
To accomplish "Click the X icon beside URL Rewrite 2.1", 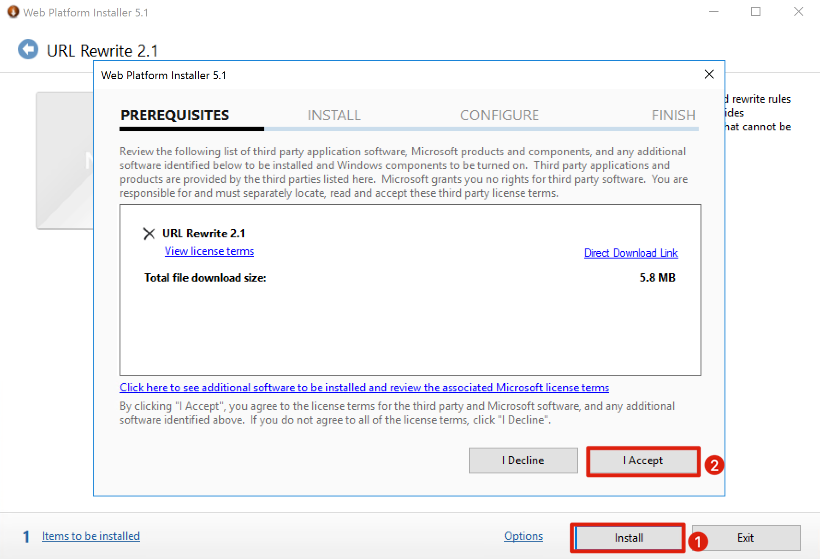I will [x=149, y=234].
